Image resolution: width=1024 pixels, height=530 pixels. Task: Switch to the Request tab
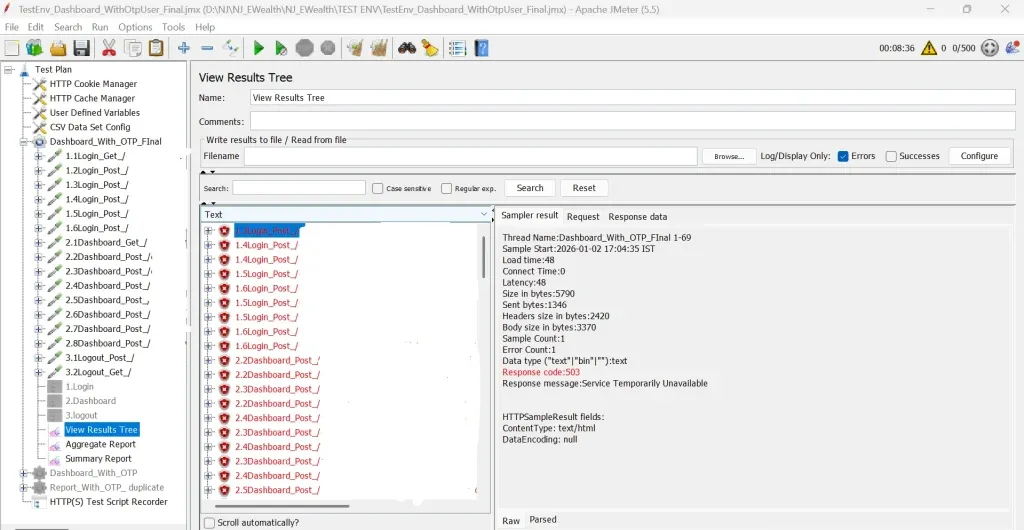pos(583,217)
